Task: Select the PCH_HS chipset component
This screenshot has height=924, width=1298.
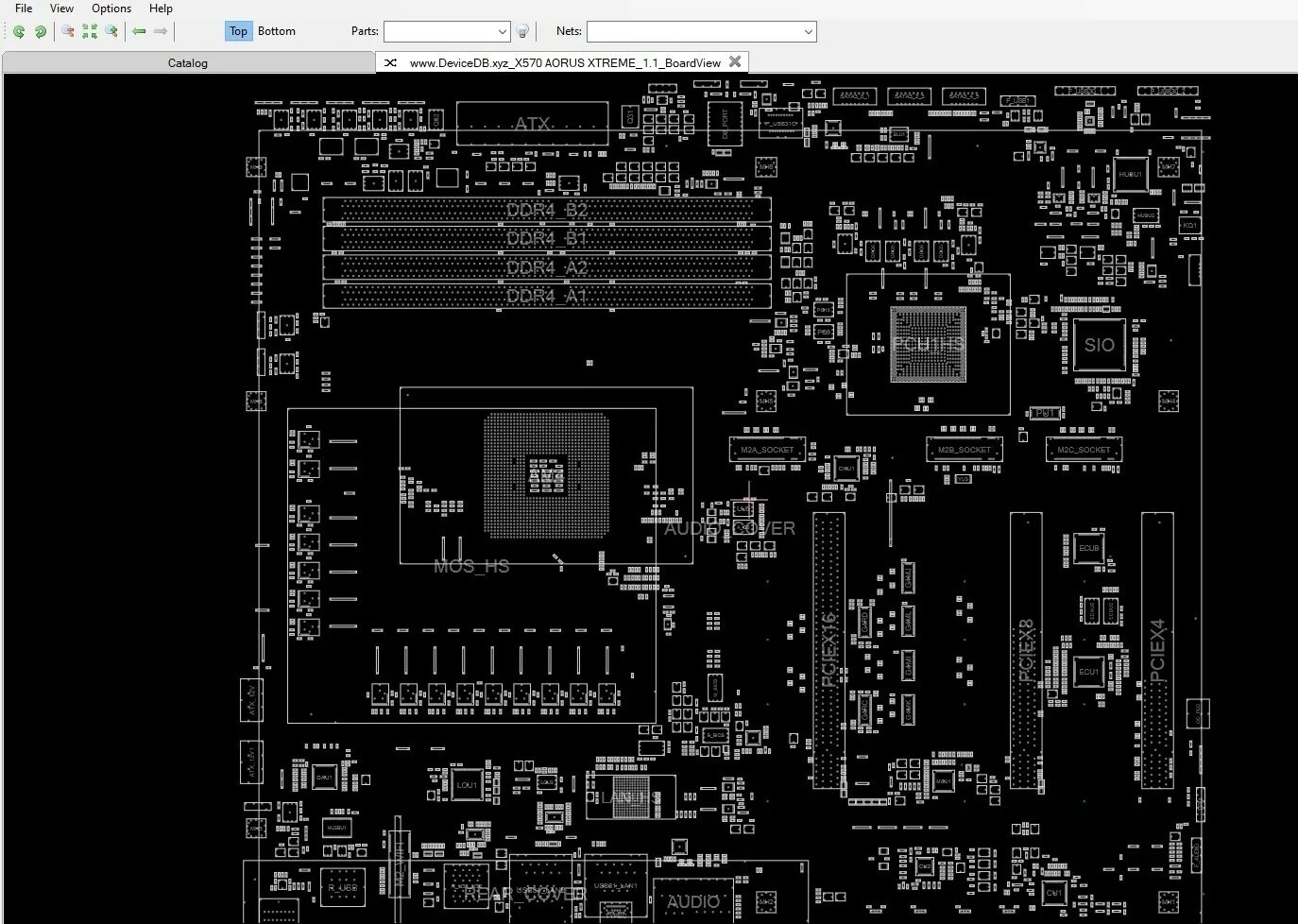Action: tap(928, 345)
